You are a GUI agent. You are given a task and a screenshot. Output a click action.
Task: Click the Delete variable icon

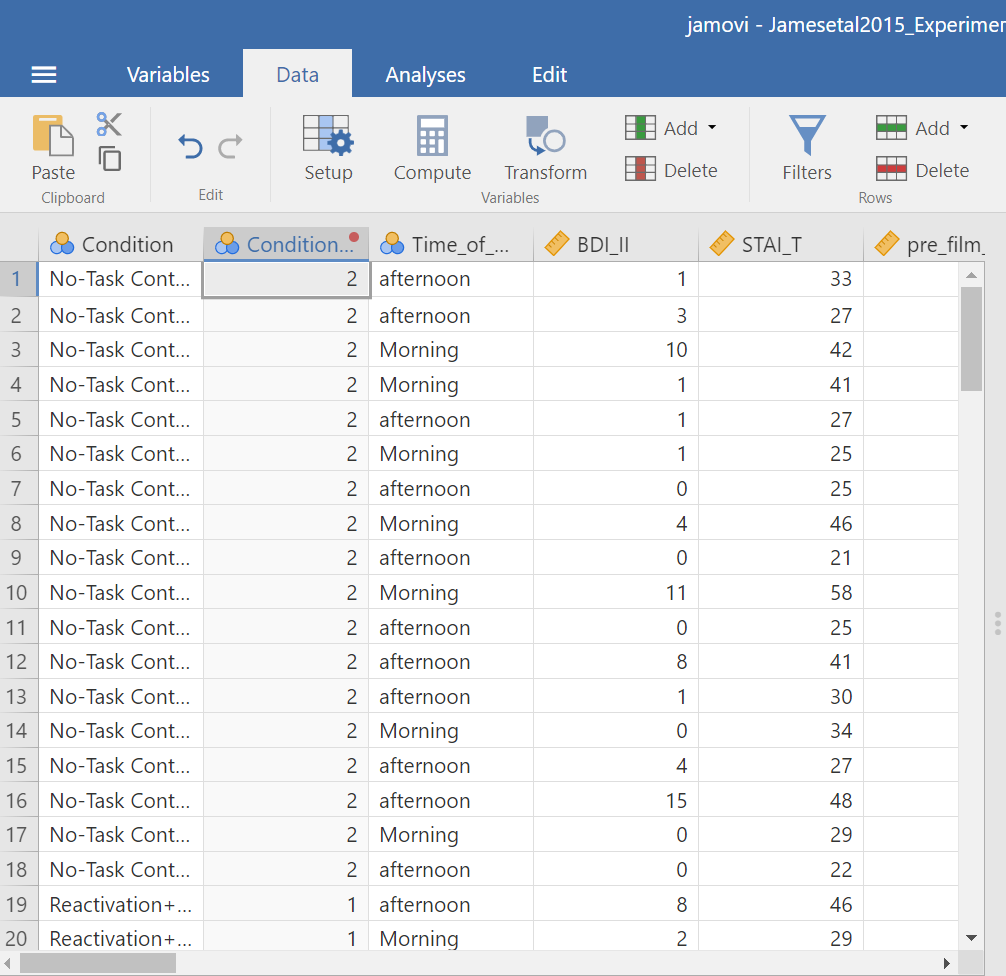click(x=640, y=169)
